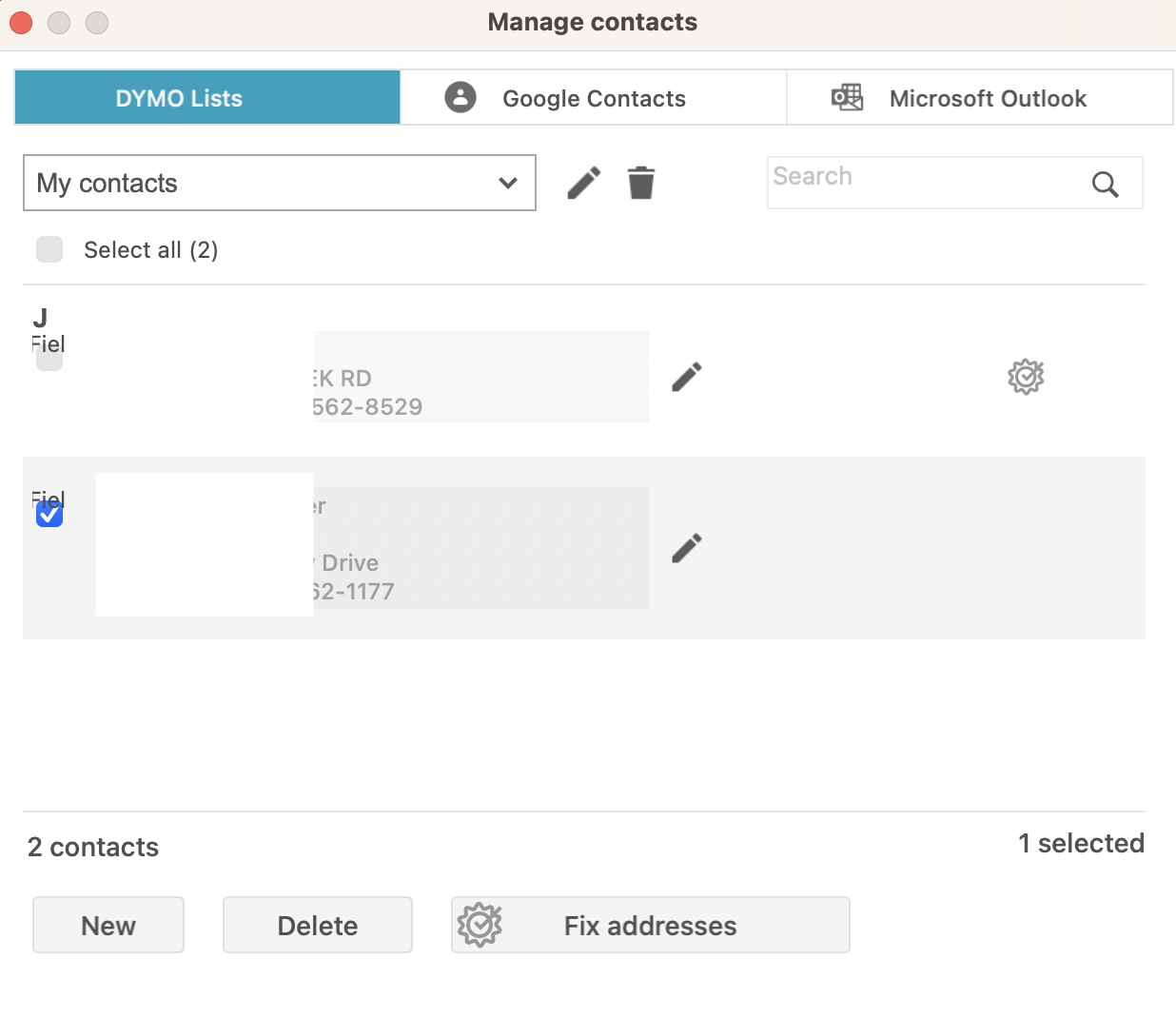Uncheck the selected second contact checkbox

click(x=49, y=515)
